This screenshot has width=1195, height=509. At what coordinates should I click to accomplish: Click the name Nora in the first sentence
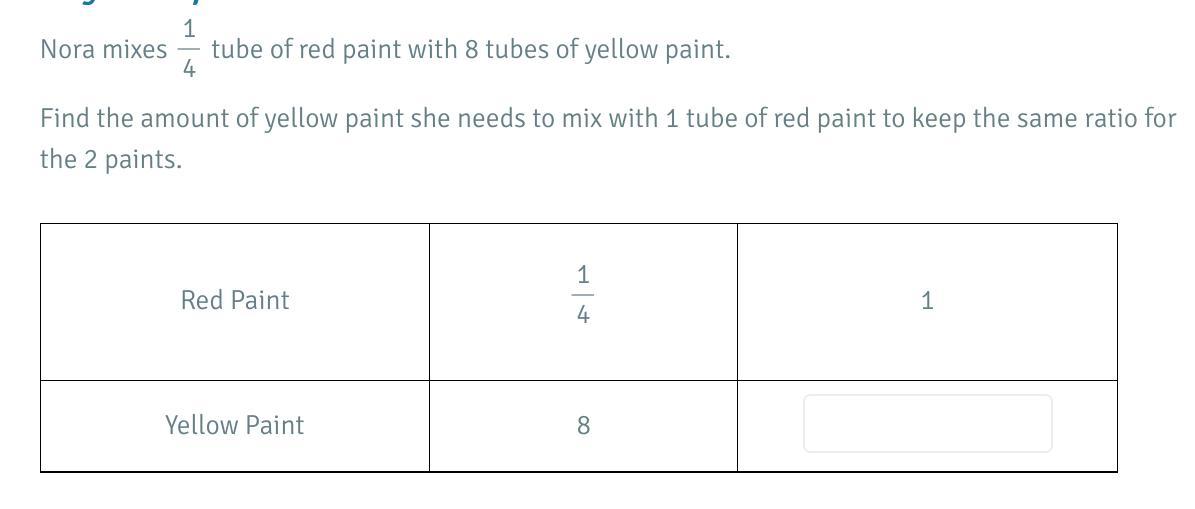[68, 50]
